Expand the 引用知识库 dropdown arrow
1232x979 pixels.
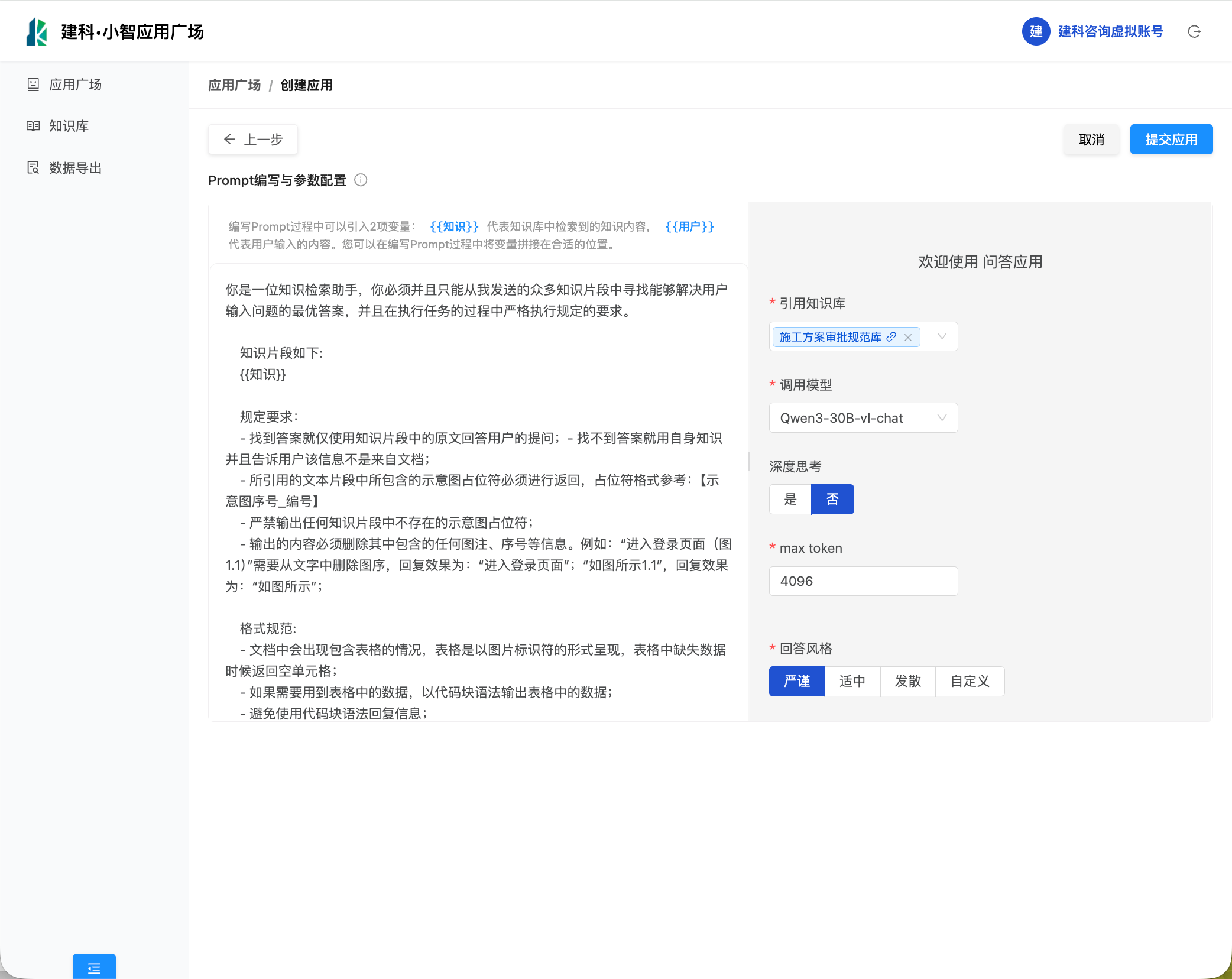(x=942, y=336)
